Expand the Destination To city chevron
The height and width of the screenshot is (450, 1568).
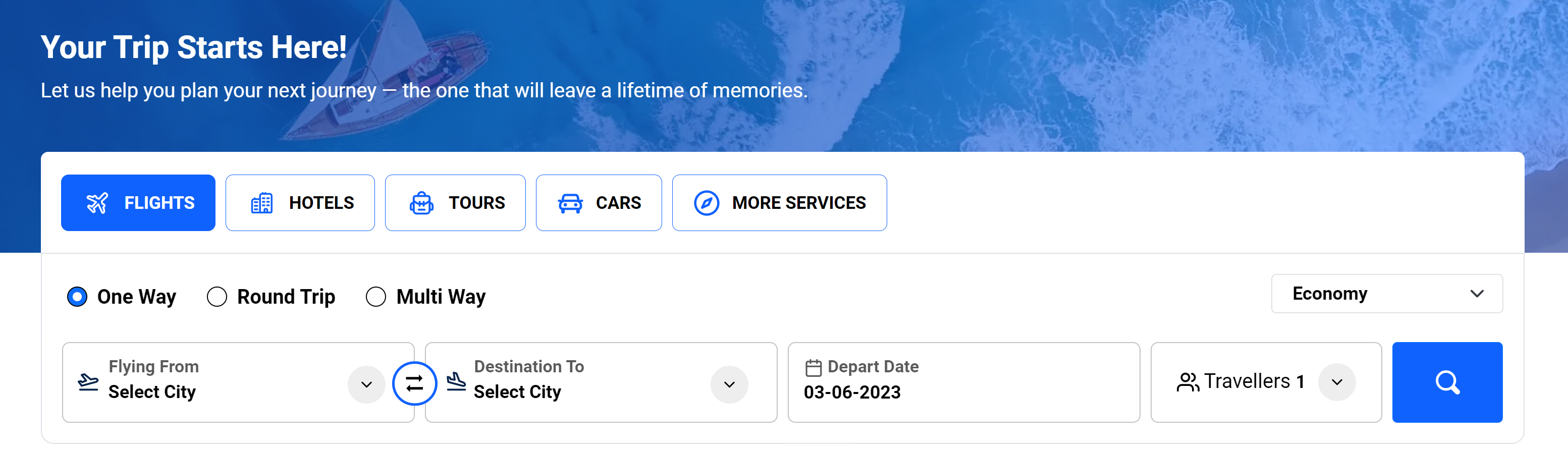(x=729, y=384)
